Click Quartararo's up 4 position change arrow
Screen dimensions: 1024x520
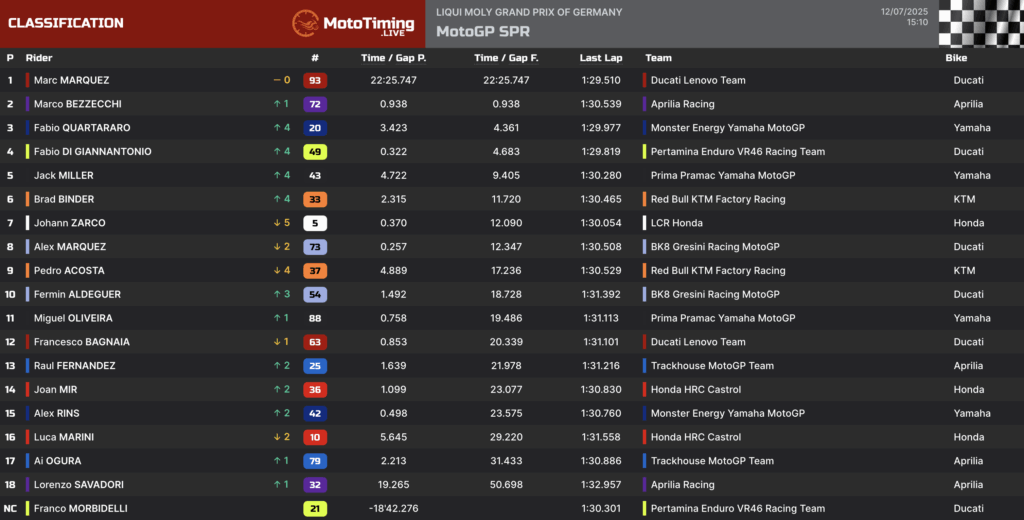[282, 127]
